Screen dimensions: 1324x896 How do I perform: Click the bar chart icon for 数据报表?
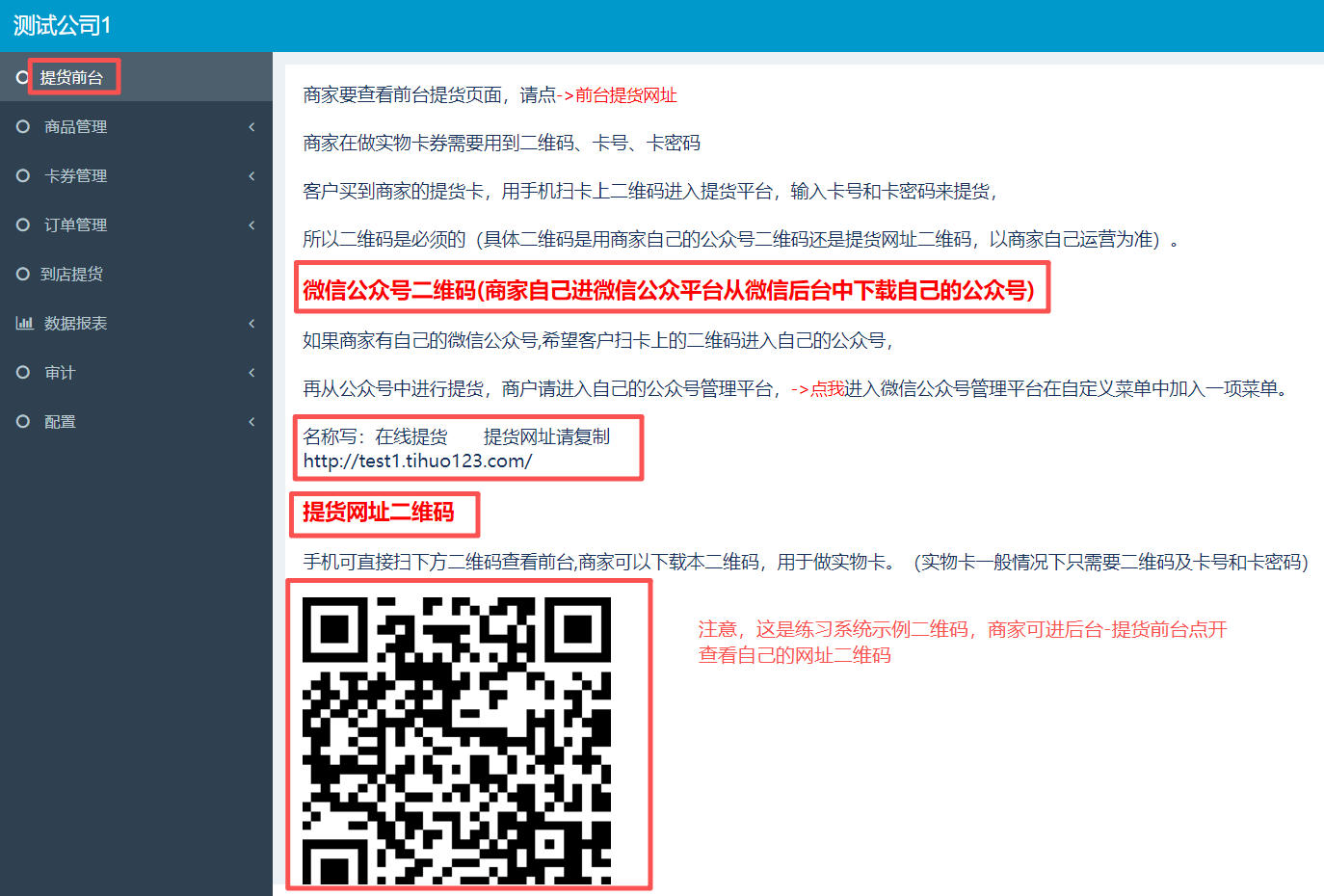[24, 323]
